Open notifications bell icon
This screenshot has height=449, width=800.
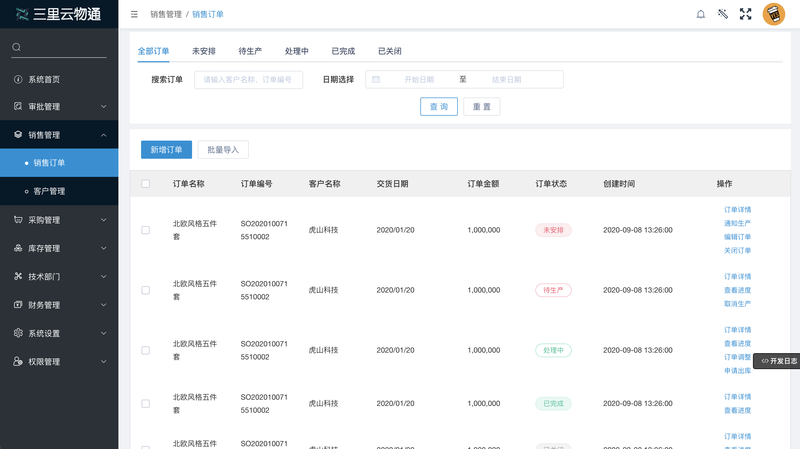click(x=701, y=14)
